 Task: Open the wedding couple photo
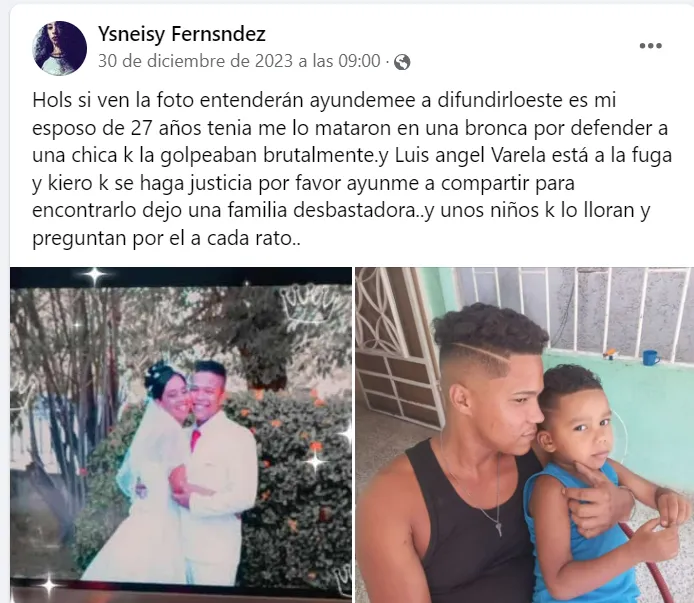coord(181,435)
